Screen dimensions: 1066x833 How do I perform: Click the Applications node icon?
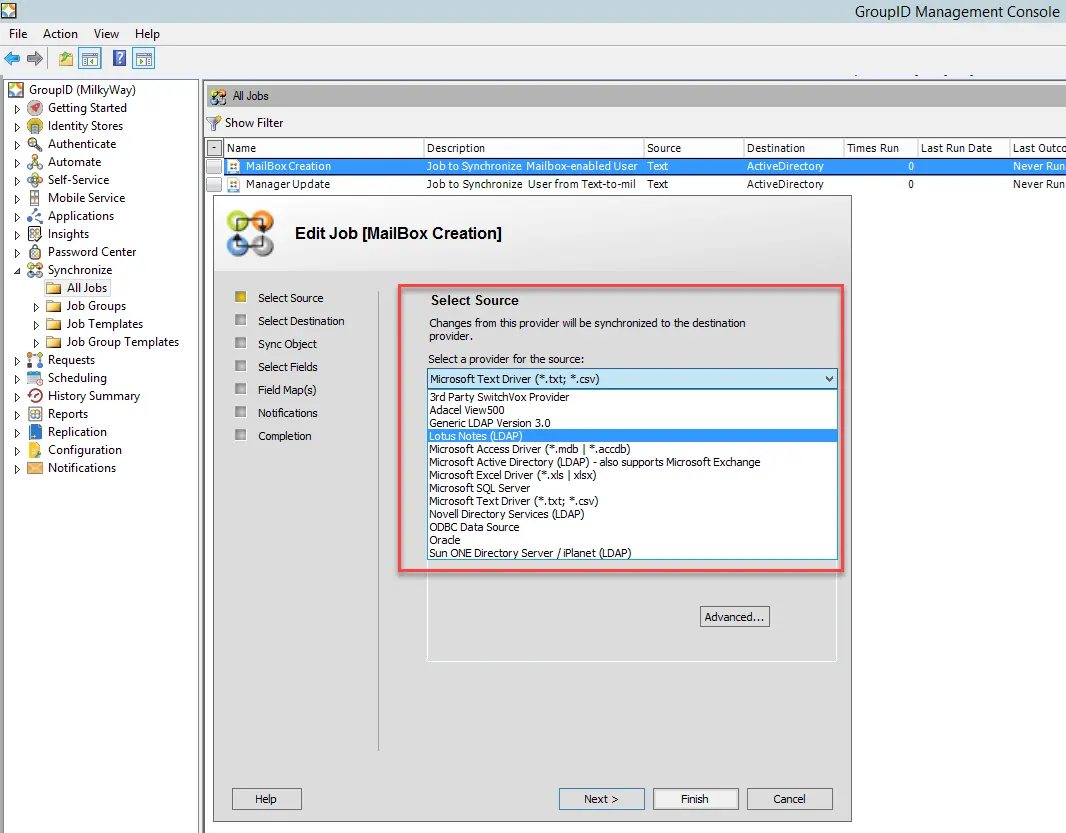35,216
